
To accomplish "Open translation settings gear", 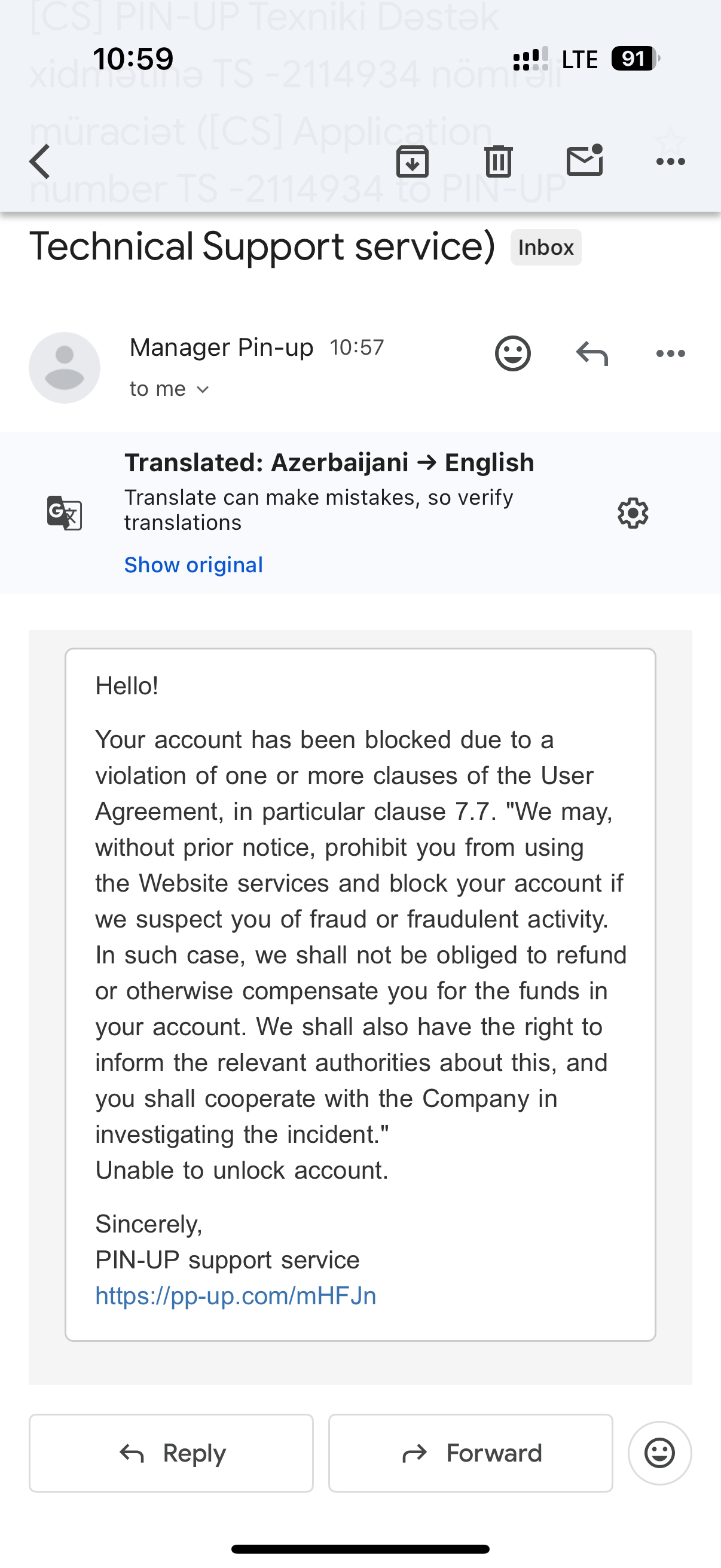I will [x=633, y=513].
